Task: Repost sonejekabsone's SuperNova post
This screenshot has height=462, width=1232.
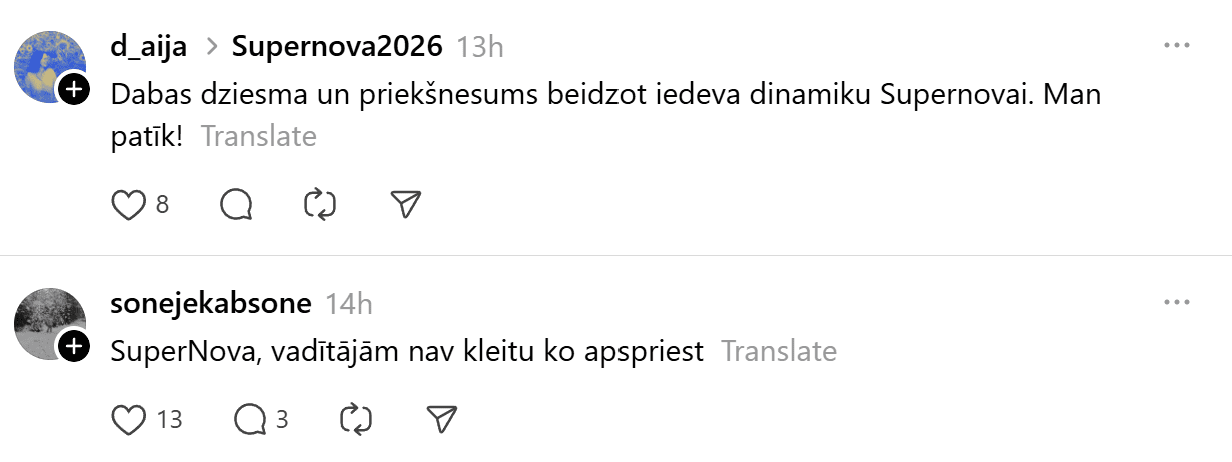Action: (x=356, y=419)
